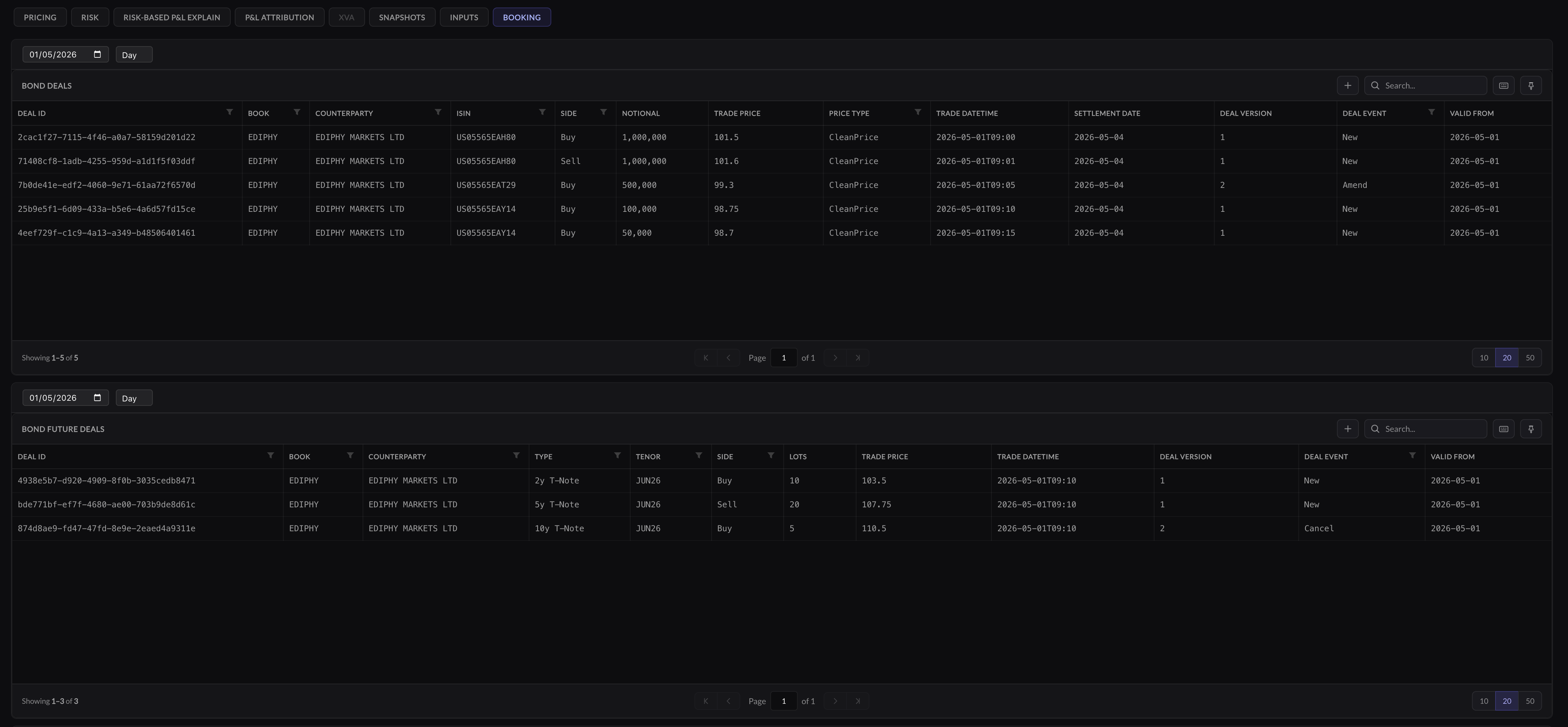This screenshot has width=1568, height=727.
Task: Open calendar picker in Bond Future date
Action: pyautogui.click(x=97, y=398)
